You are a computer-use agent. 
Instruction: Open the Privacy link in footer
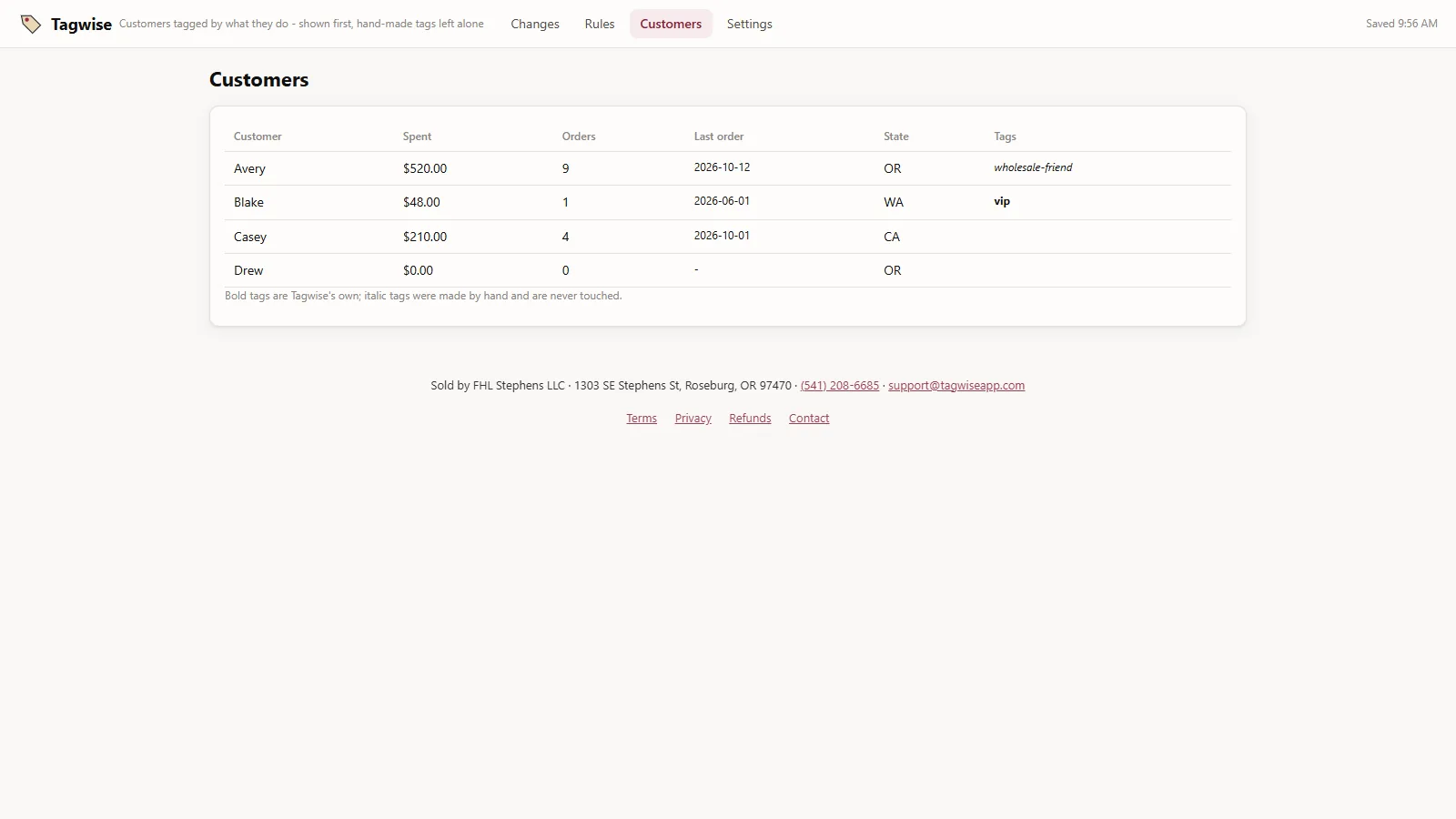[693, 419]
